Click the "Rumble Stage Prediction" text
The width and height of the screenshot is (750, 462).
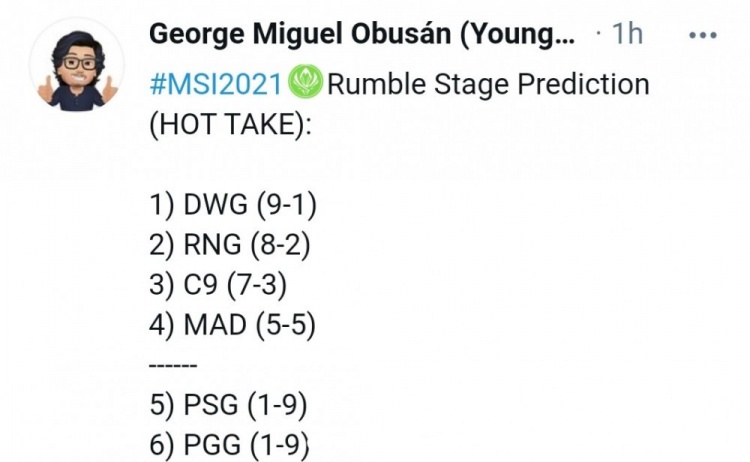point(488,83)
